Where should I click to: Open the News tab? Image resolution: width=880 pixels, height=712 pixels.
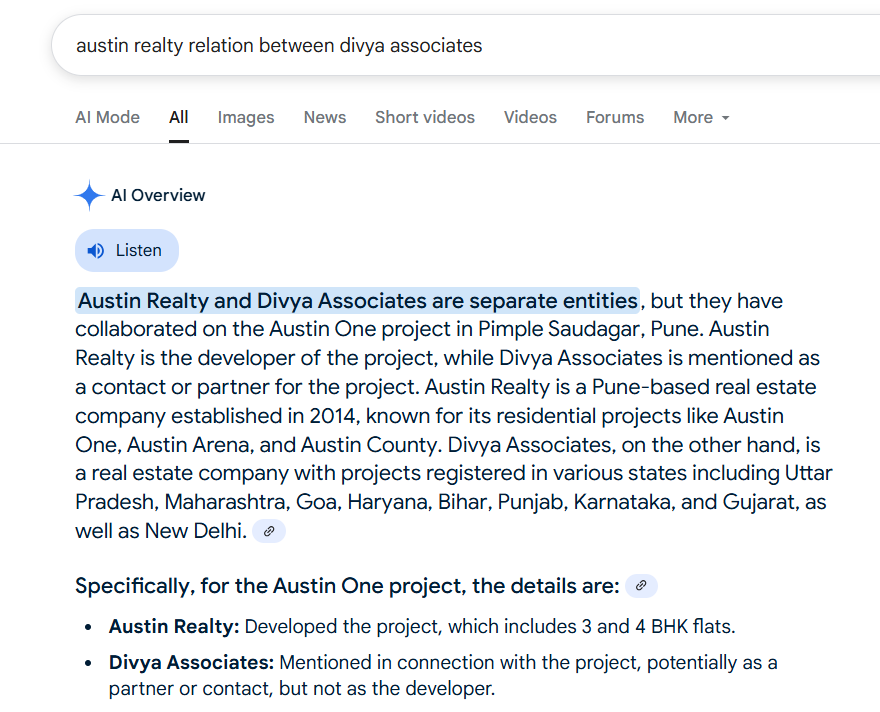(325, 117)
